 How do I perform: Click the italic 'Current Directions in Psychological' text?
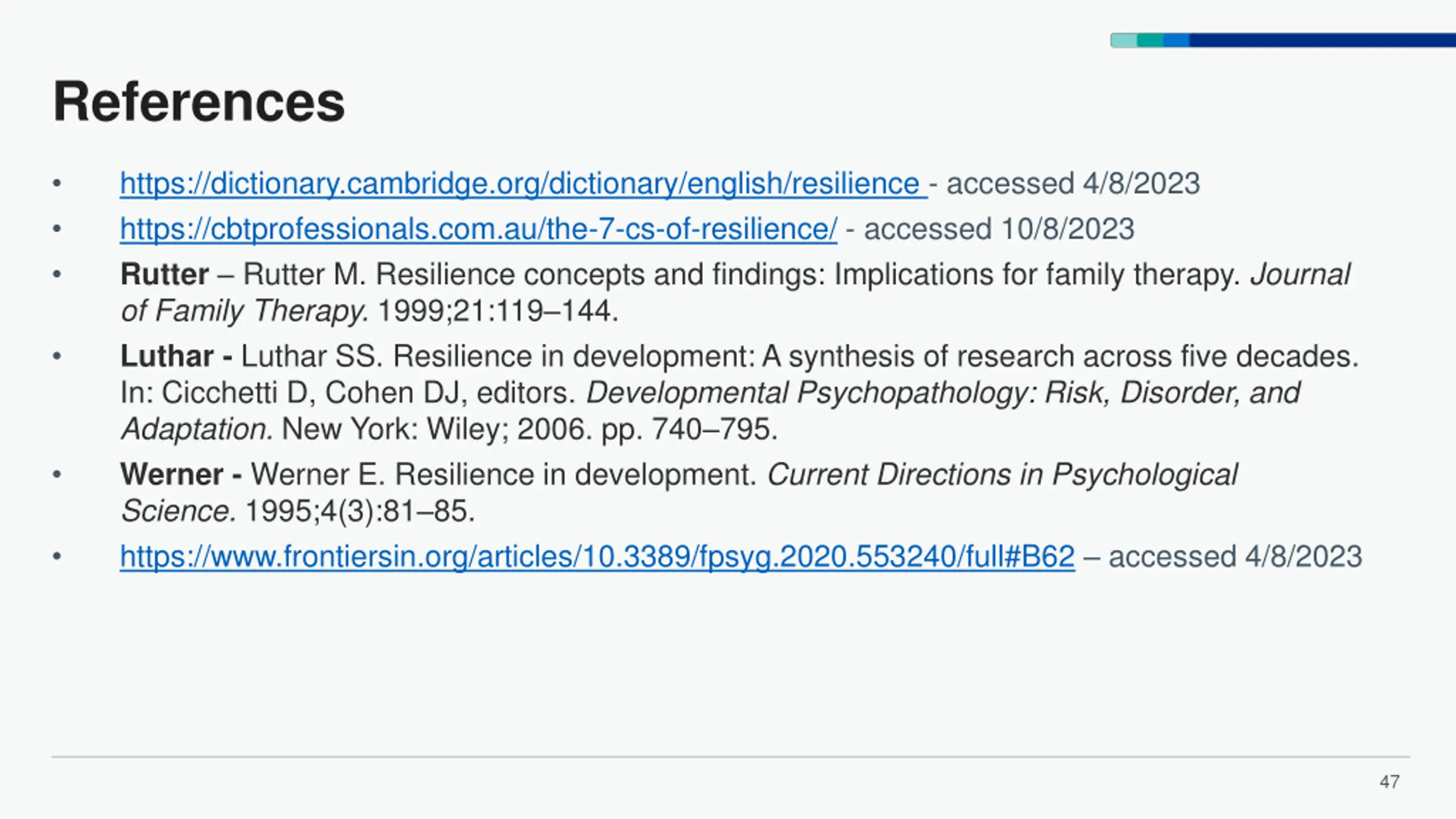click(x=1002, y=475)
